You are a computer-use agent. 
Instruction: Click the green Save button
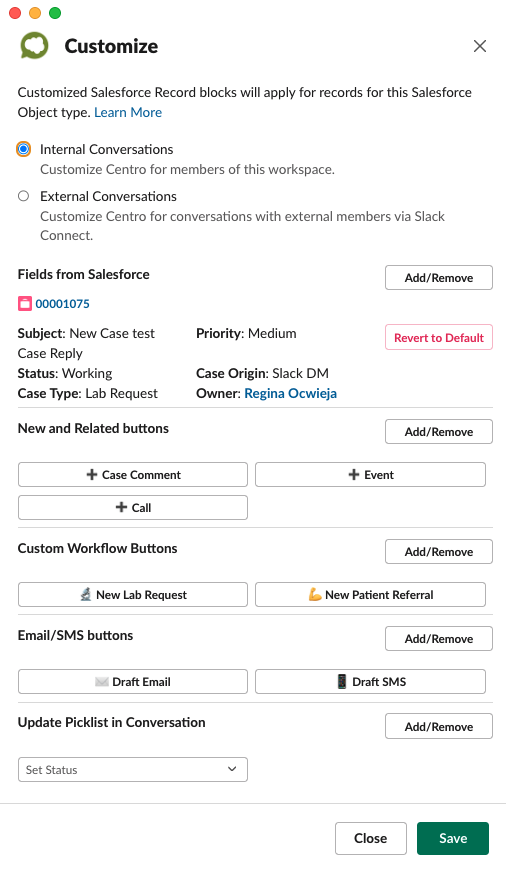pos(453,838)
